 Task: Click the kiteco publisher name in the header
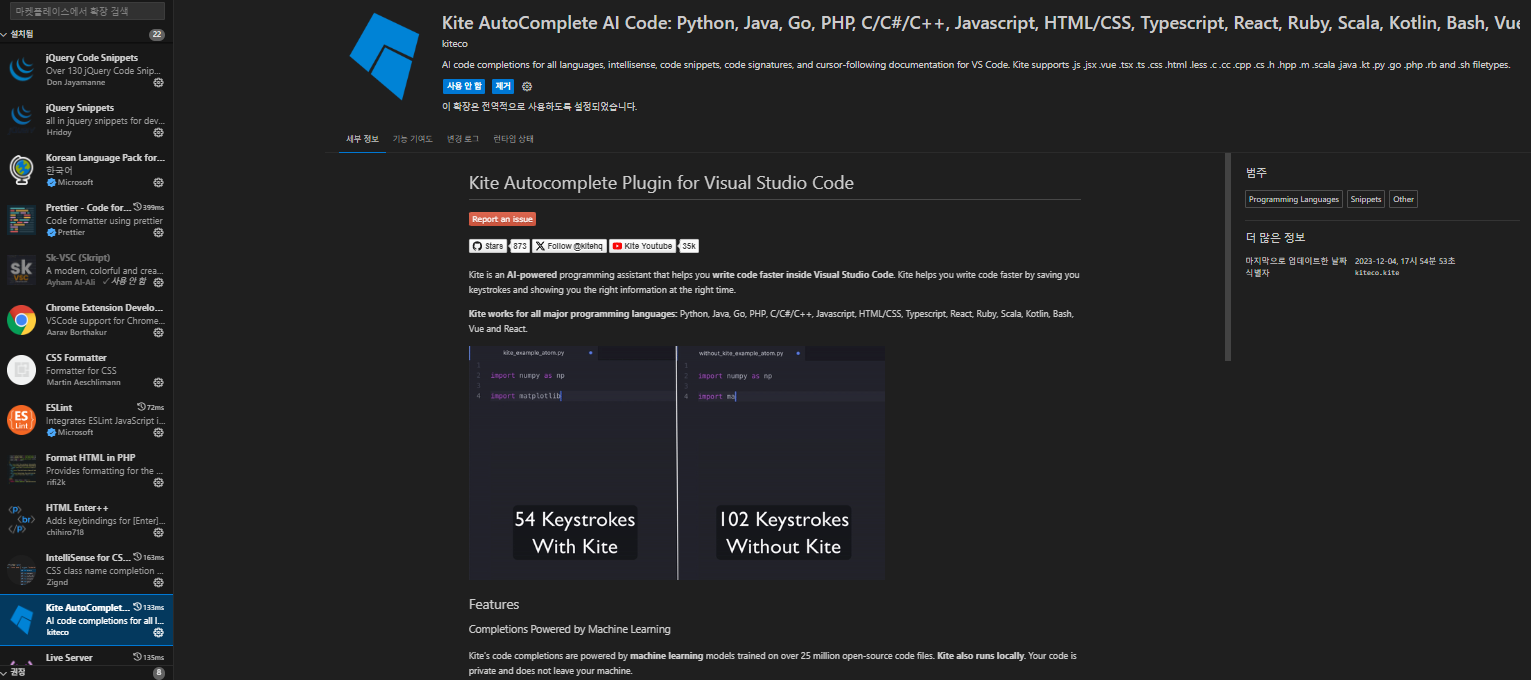coord(454,44)
